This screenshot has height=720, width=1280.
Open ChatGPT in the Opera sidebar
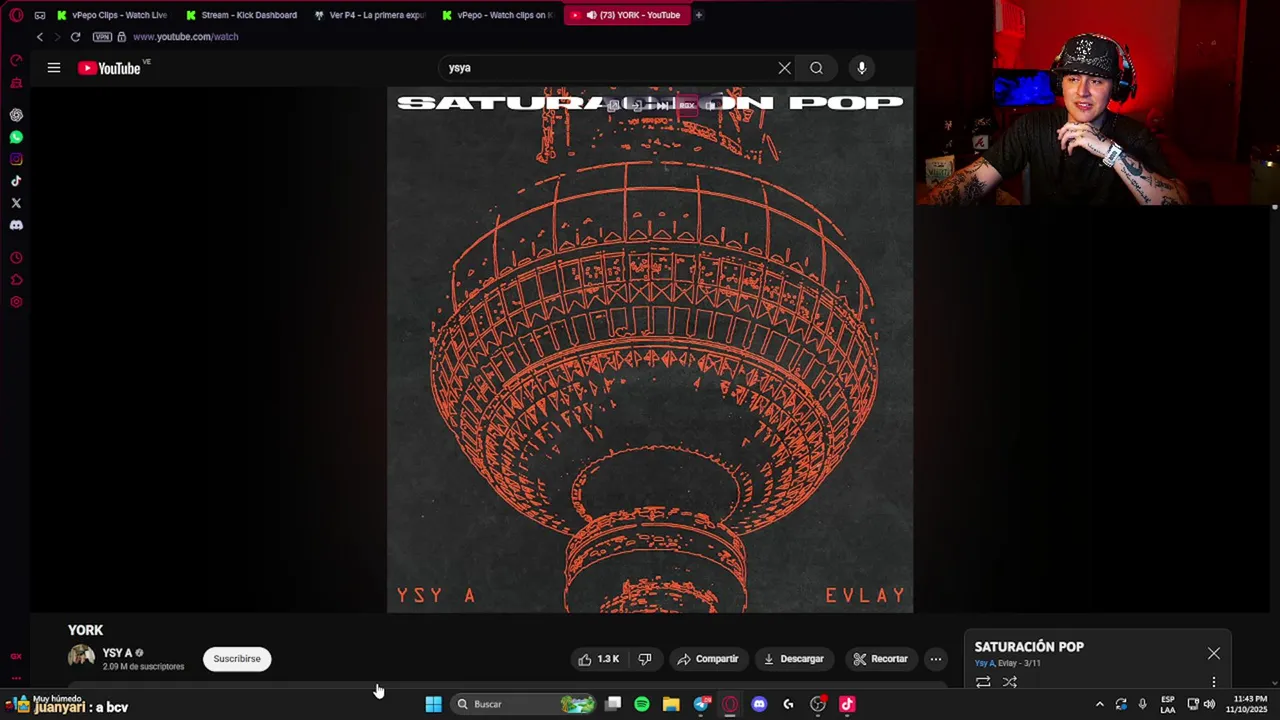pyautogui.click(x=16, y=115)
